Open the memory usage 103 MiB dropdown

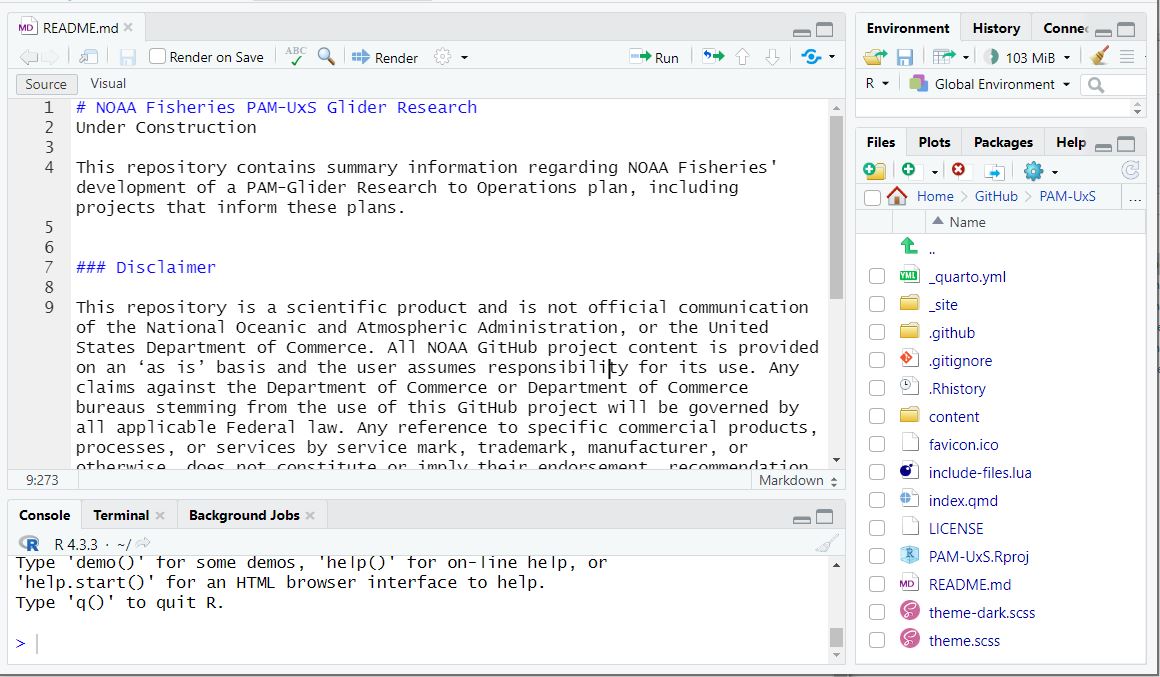(x=1027, y=57)
